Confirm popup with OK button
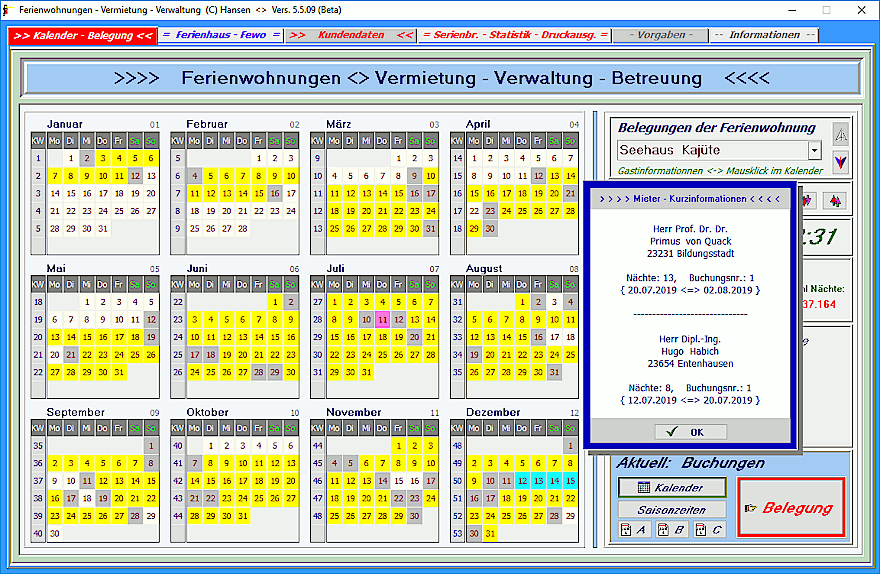Viewport: 880px width, 574px height. coord(691,432)
